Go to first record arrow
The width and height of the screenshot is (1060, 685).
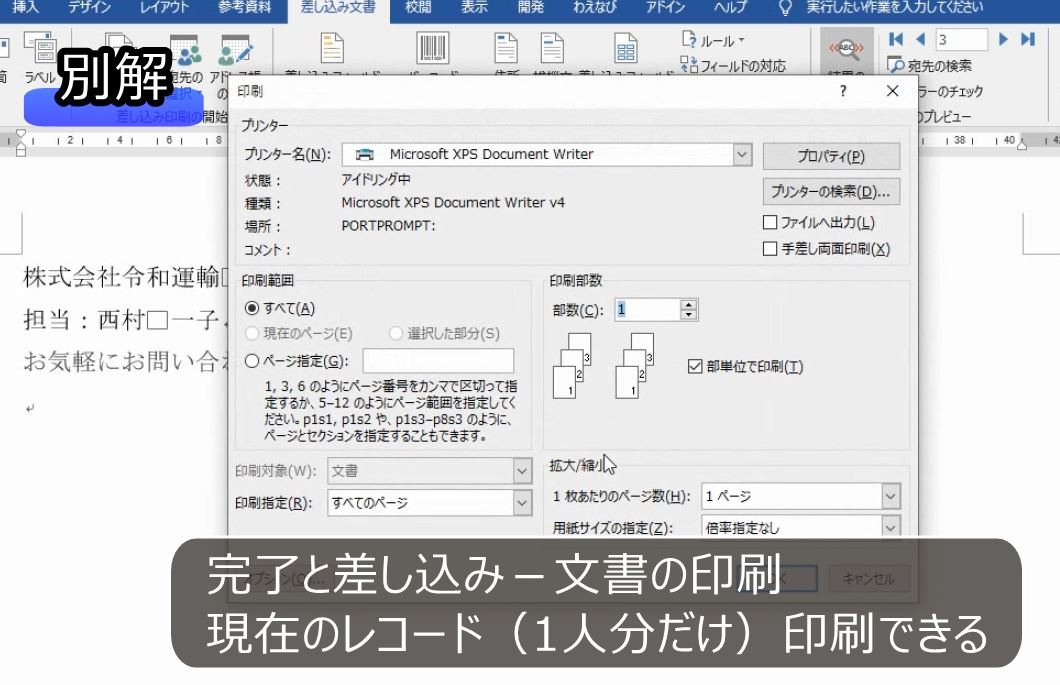coord(896,39)
